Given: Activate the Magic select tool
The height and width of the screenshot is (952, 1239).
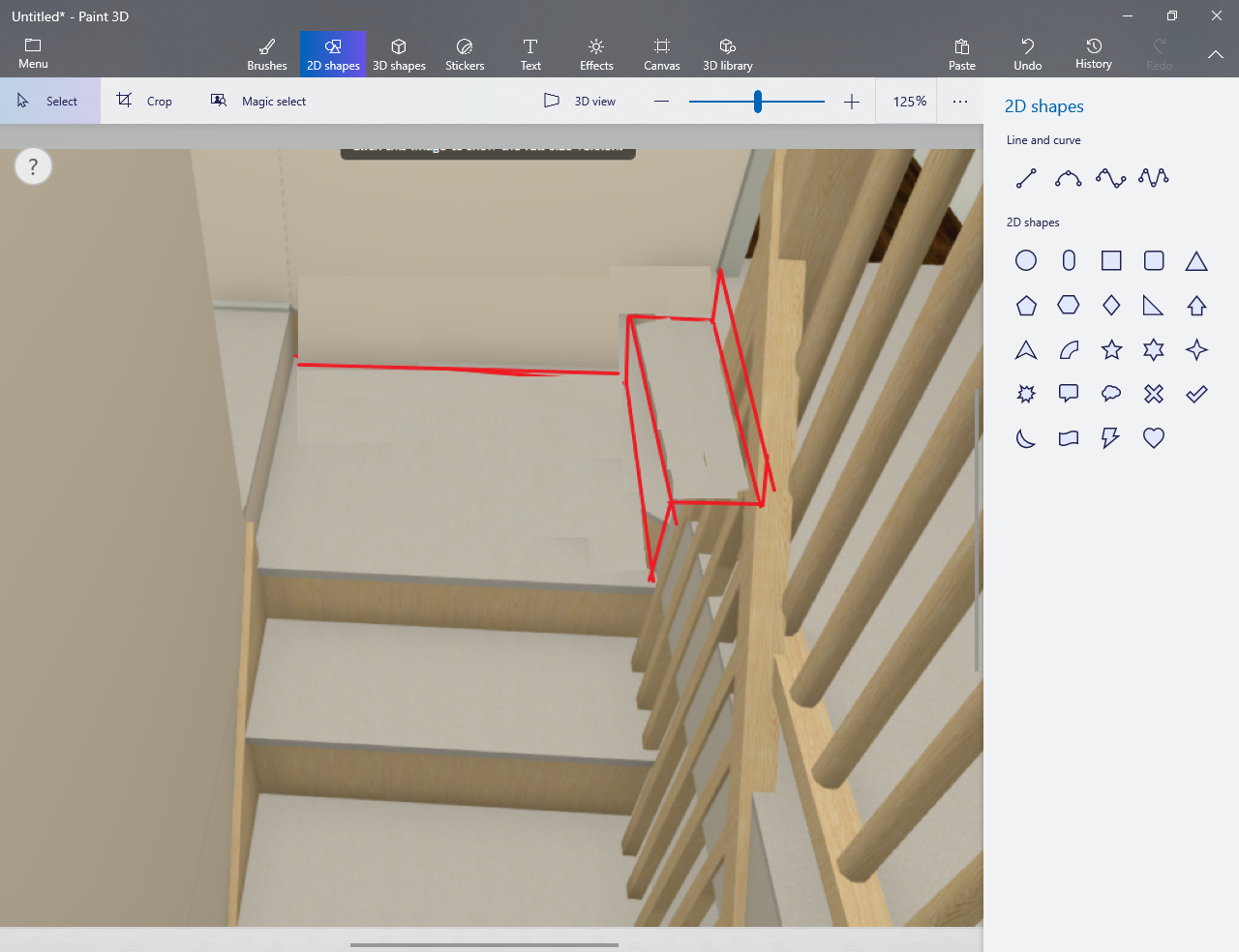Looking at the screenshot, I should click(258, 102).
